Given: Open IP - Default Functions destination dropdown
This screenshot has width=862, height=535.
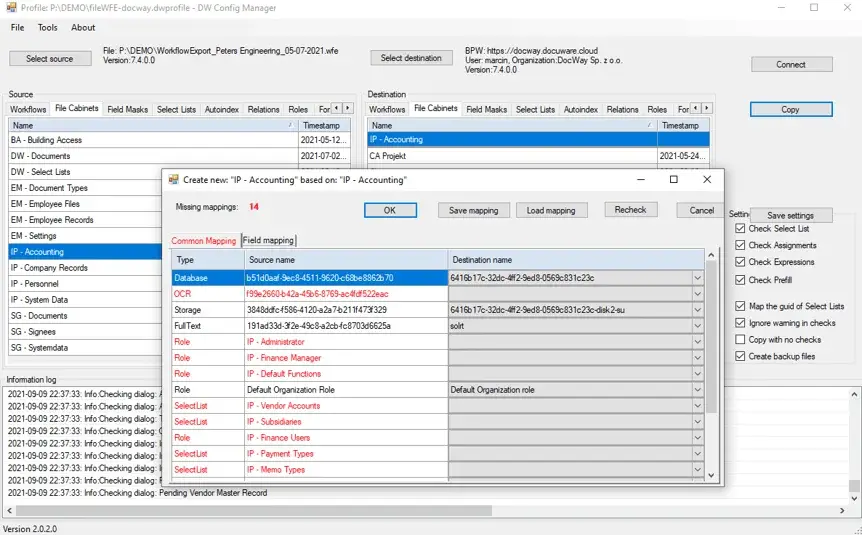Looking at the screenshot, I should 697,373.
